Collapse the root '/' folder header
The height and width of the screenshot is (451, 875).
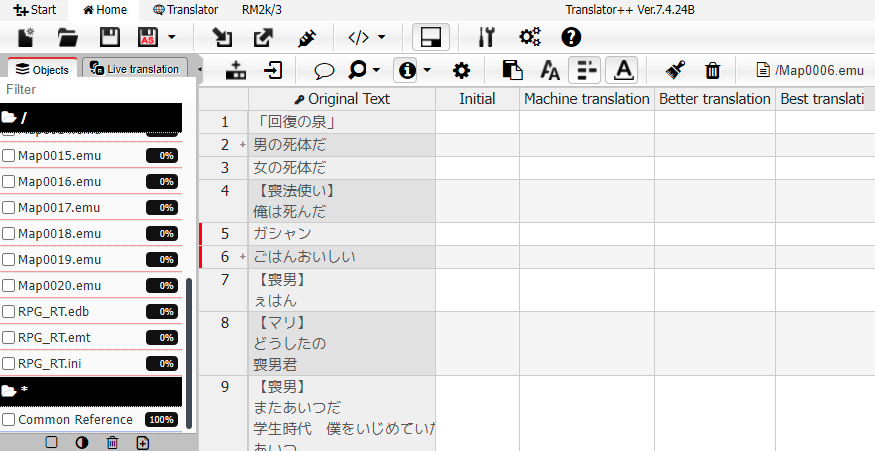[x=91, y=118]
